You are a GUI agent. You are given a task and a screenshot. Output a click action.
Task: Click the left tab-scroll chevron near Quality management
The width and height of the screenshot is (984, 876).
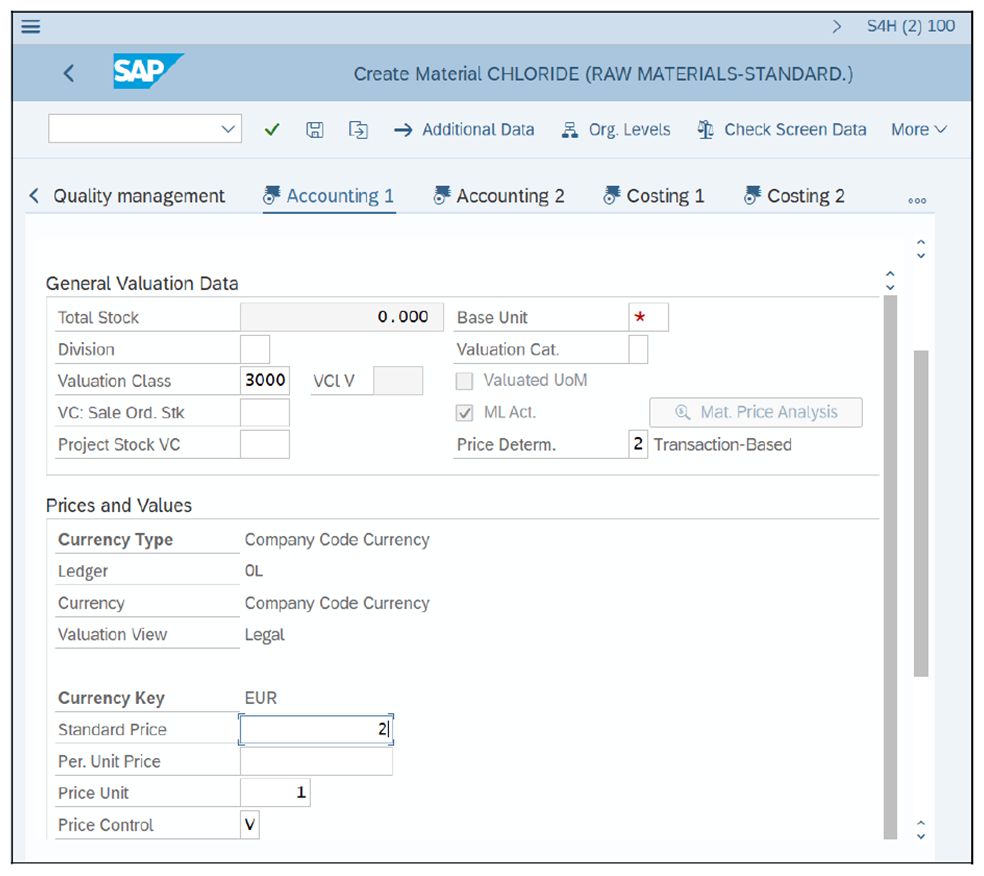(33, 196)
